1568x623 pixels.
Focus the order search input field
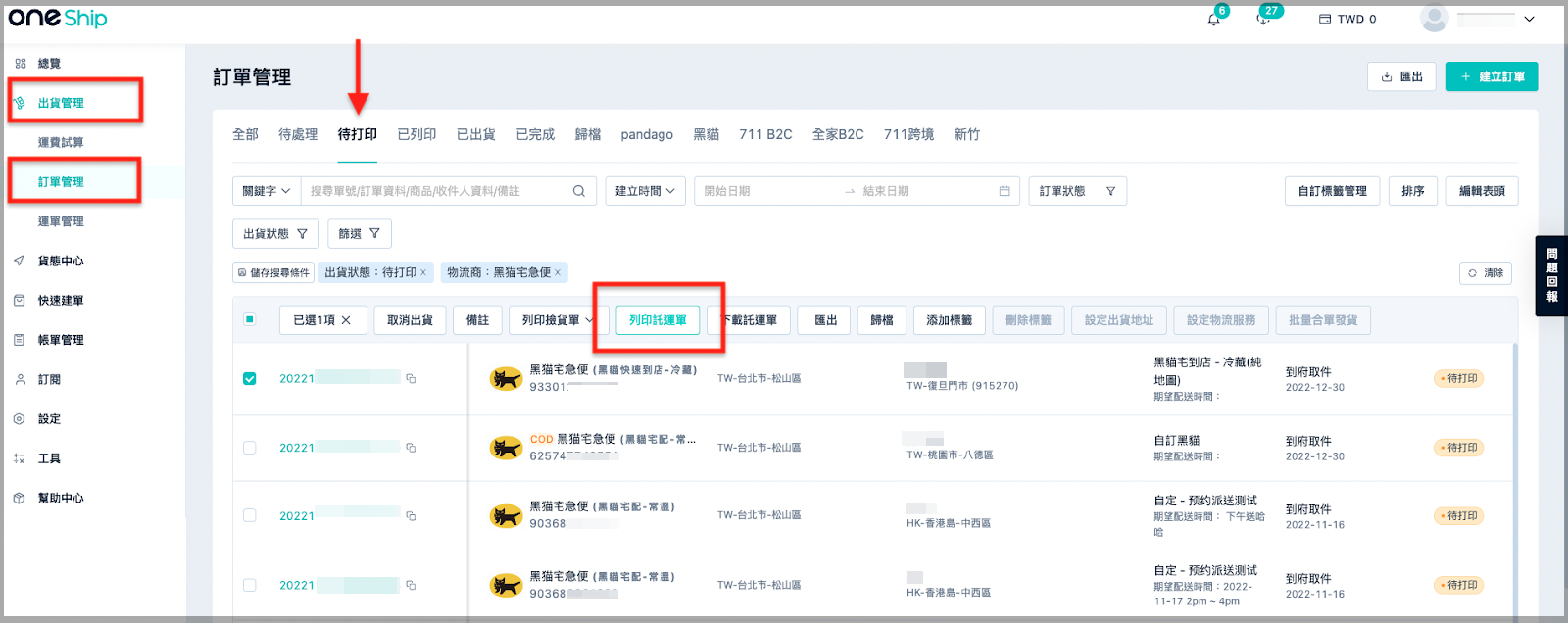[438, 191]
